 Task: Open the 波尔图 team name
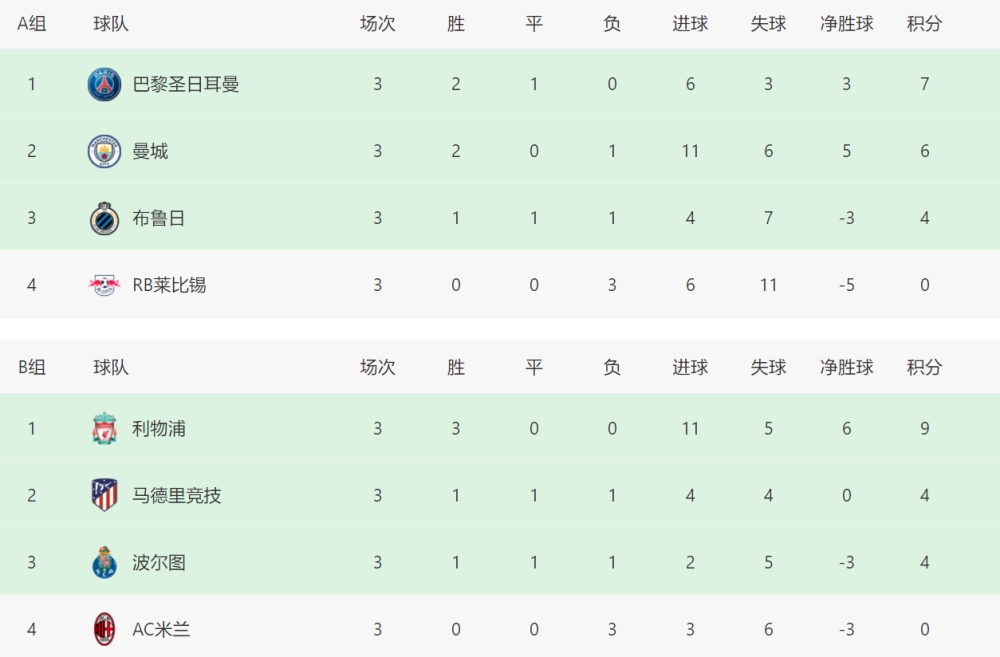click(159, 563)
